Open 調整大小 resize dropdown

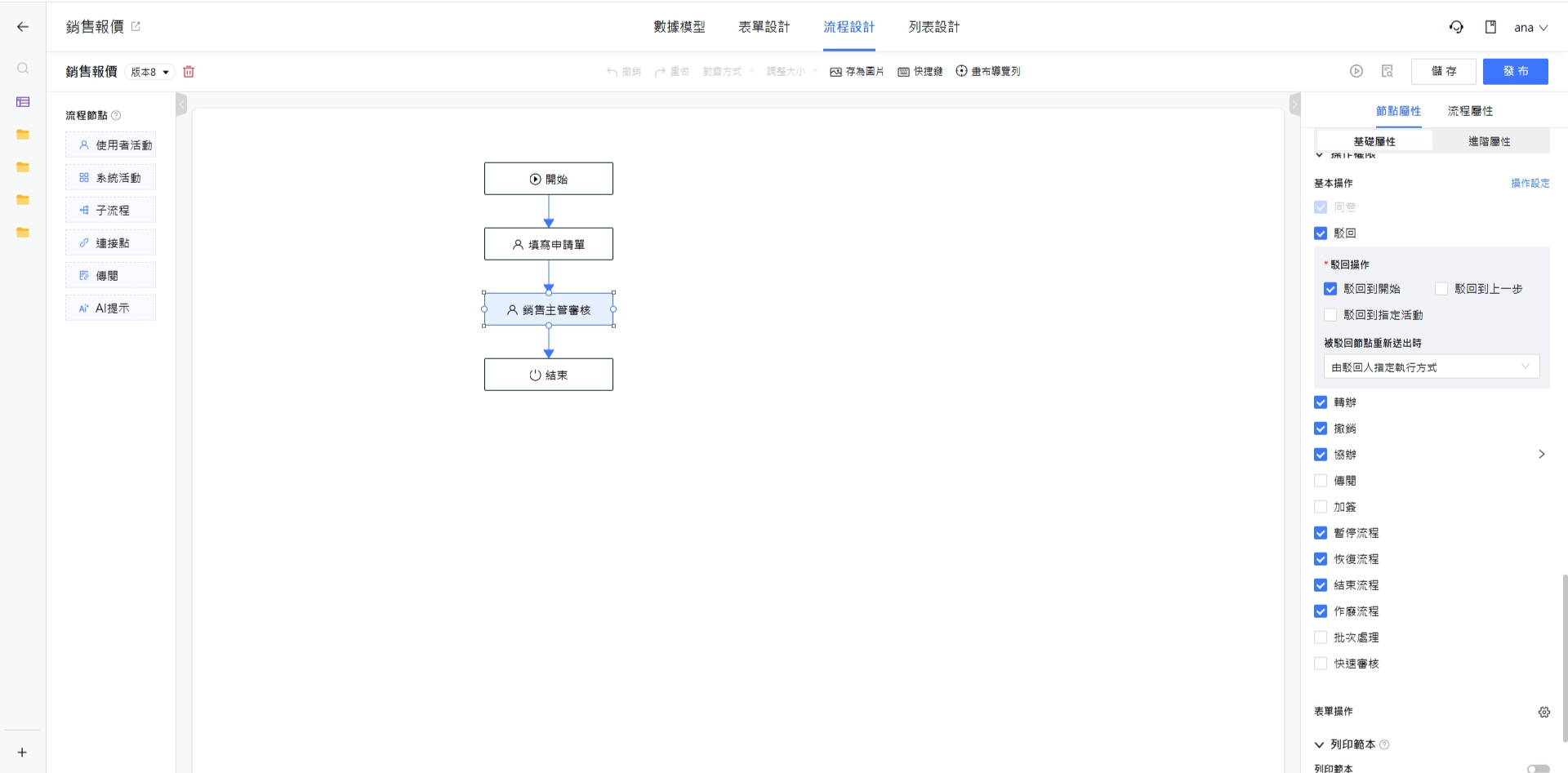(x=791, y=72)
